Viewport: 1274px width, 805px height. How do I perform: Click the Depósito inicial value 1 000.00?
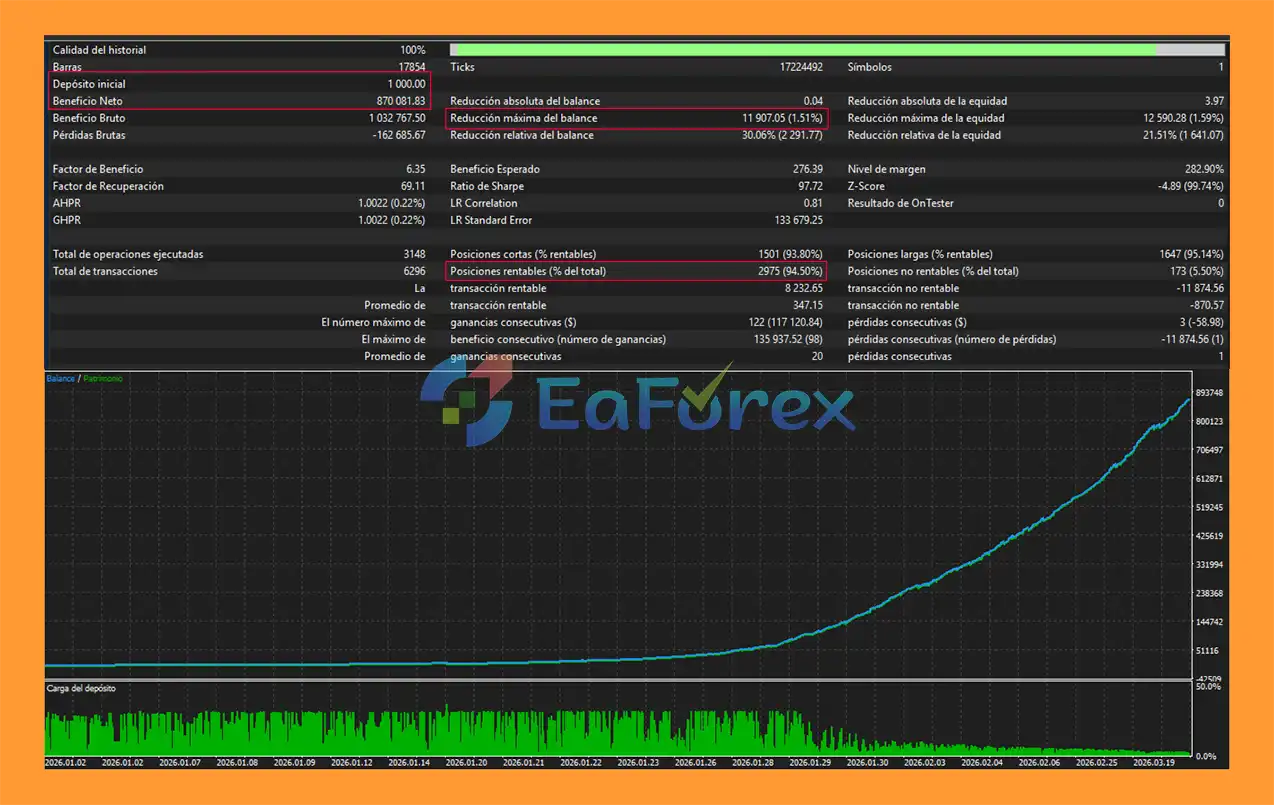[406, 84]
